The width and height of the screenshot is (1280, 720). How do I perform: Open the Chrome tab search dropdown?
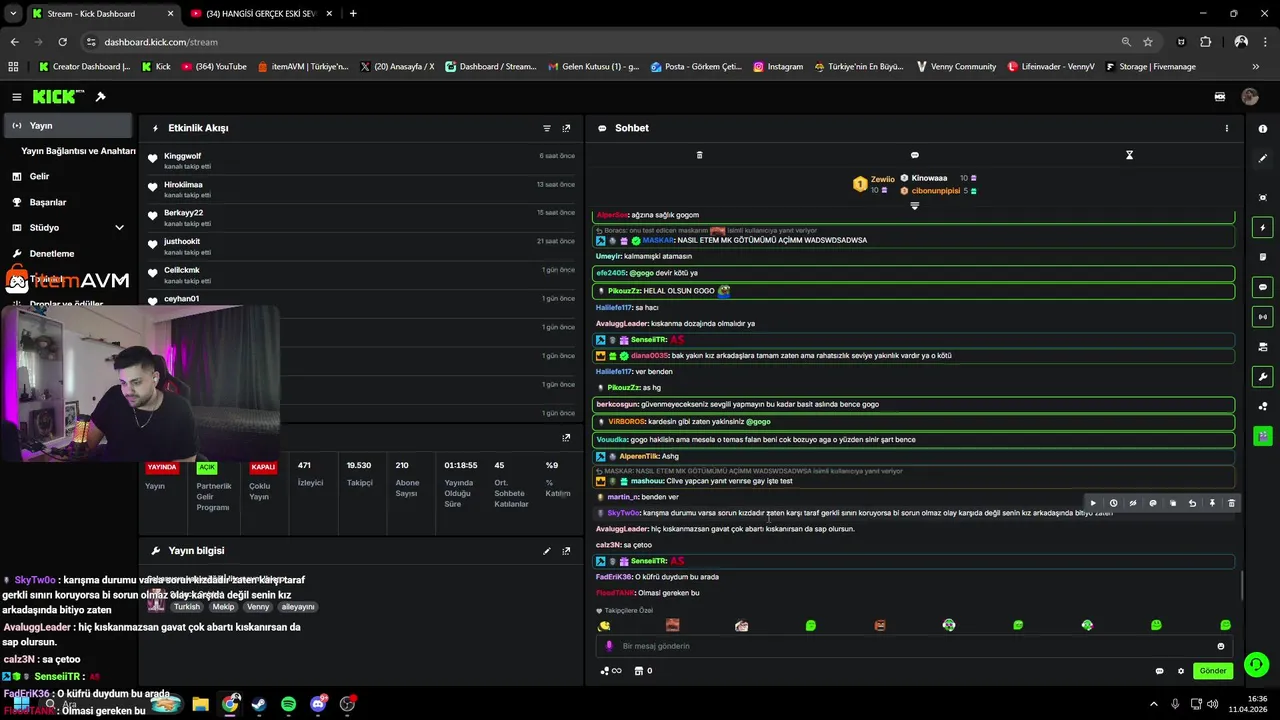(13, 14)
